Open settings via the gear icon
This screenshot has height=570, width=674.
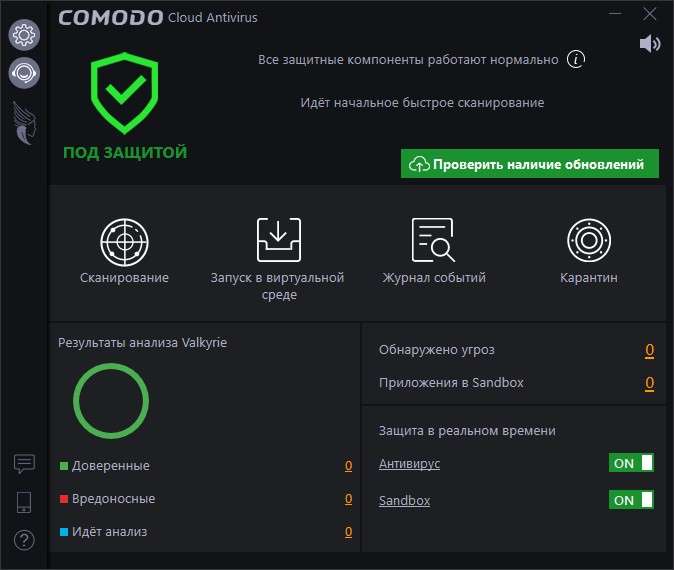(24, 35)
